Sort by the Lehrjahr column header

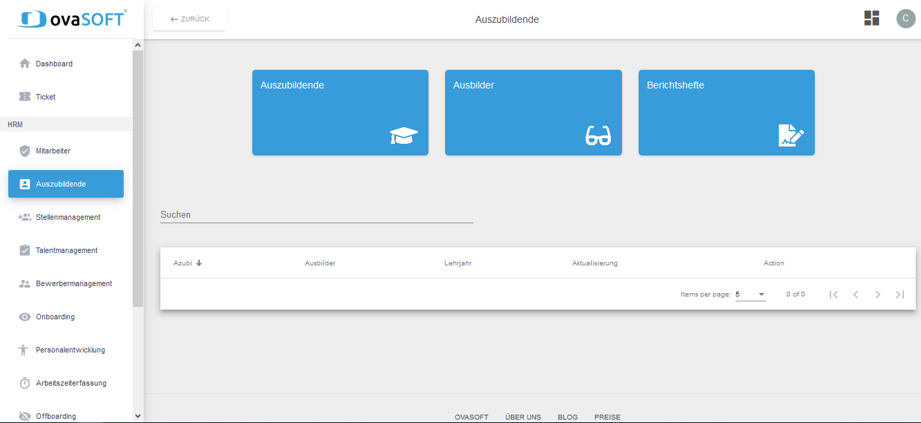458,263
